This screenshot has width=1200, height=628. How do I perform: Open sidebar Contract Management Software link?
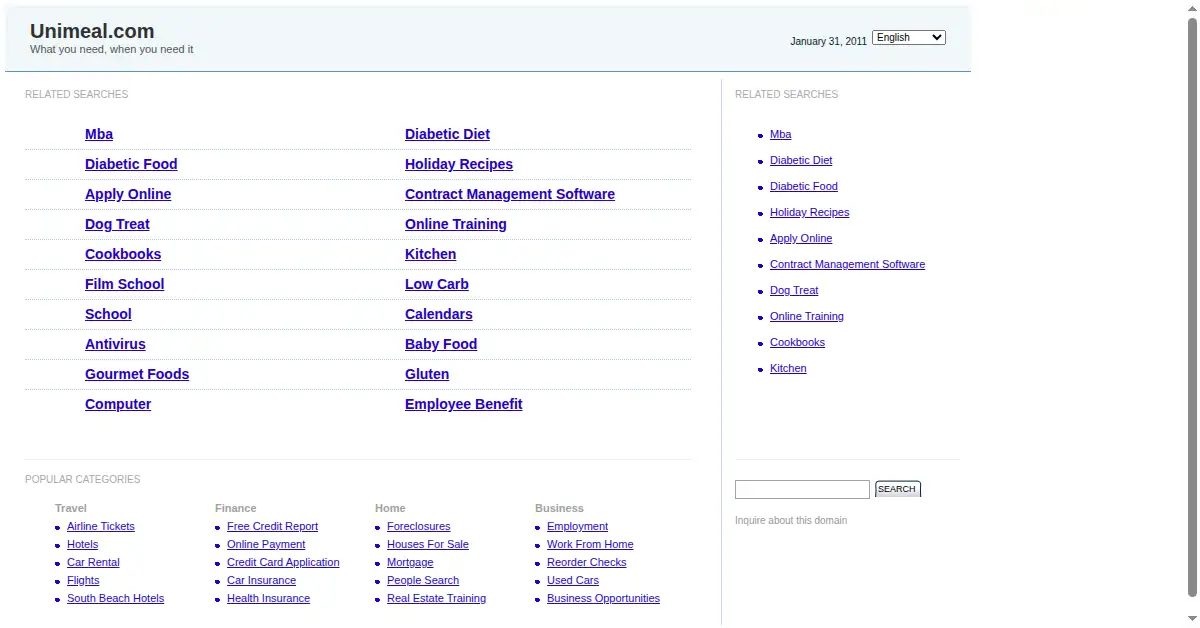pos(848,264)
